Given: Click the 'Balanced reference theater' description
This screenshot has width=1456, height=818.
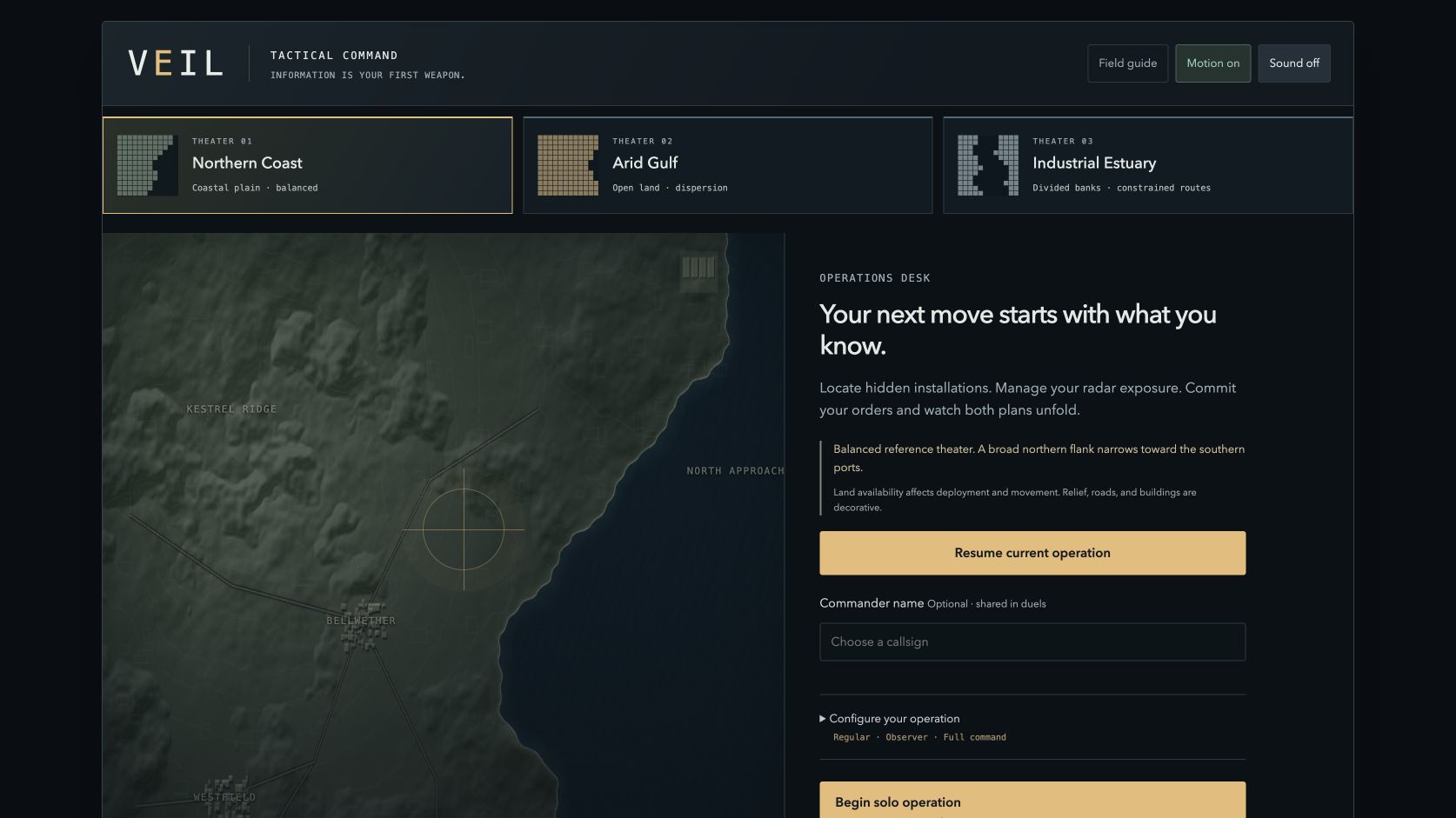Looking at the screenshot, I should point(1039,458).
